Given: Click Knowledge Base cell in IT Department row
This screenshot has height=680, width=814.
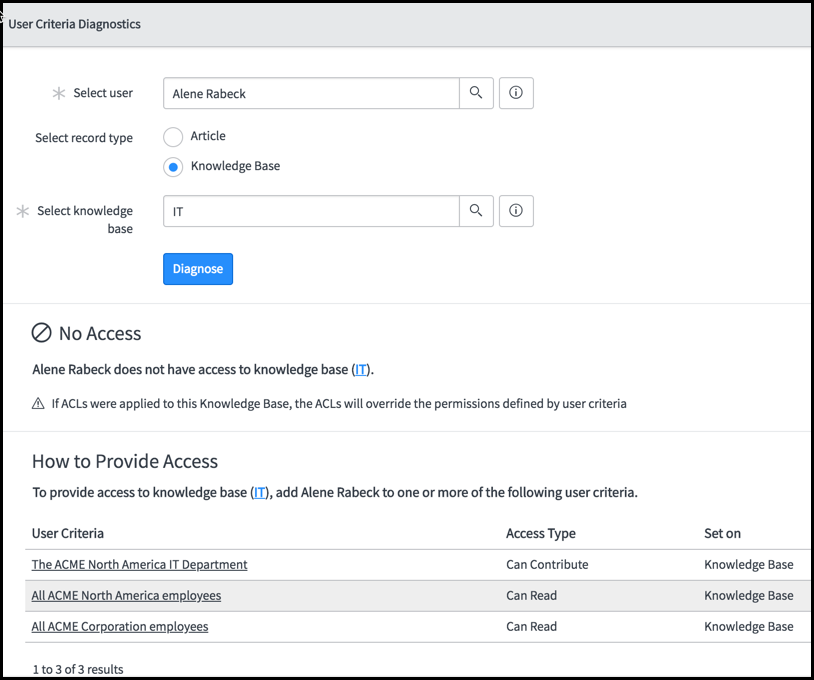Looking at the screenshot, I should pos(749,564).
